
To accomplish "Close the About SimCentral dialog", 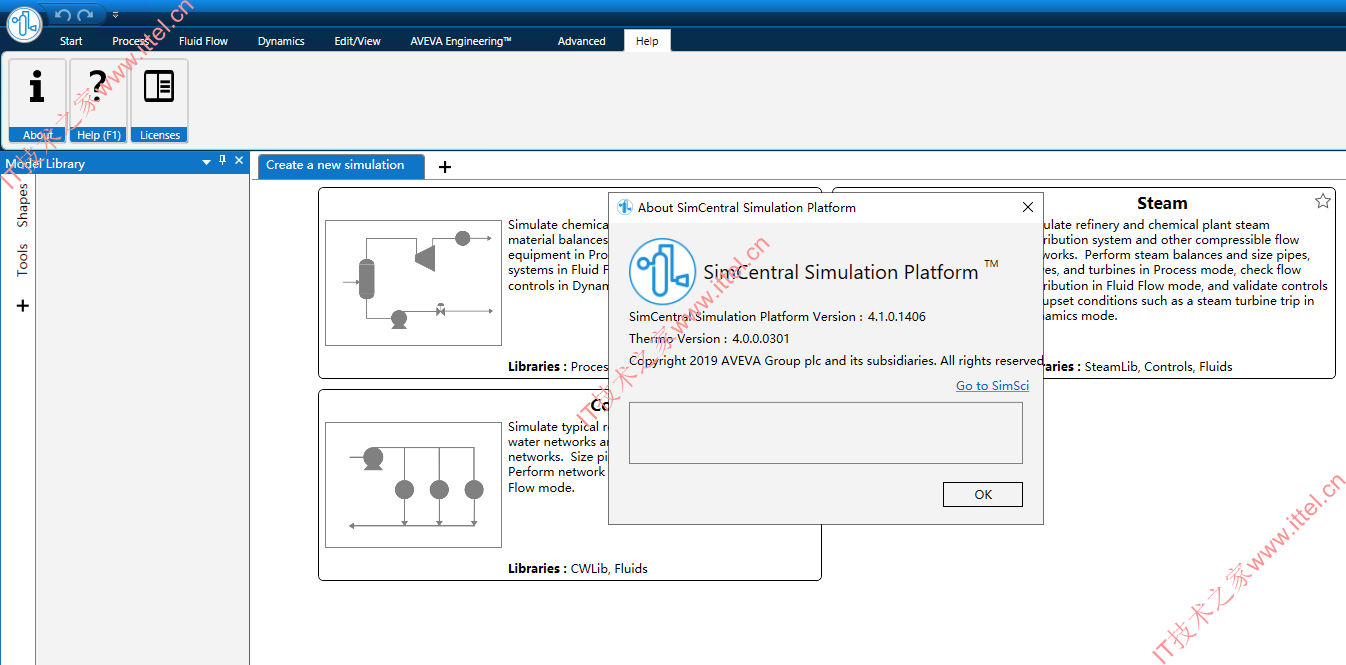I will coord(1027,207).
